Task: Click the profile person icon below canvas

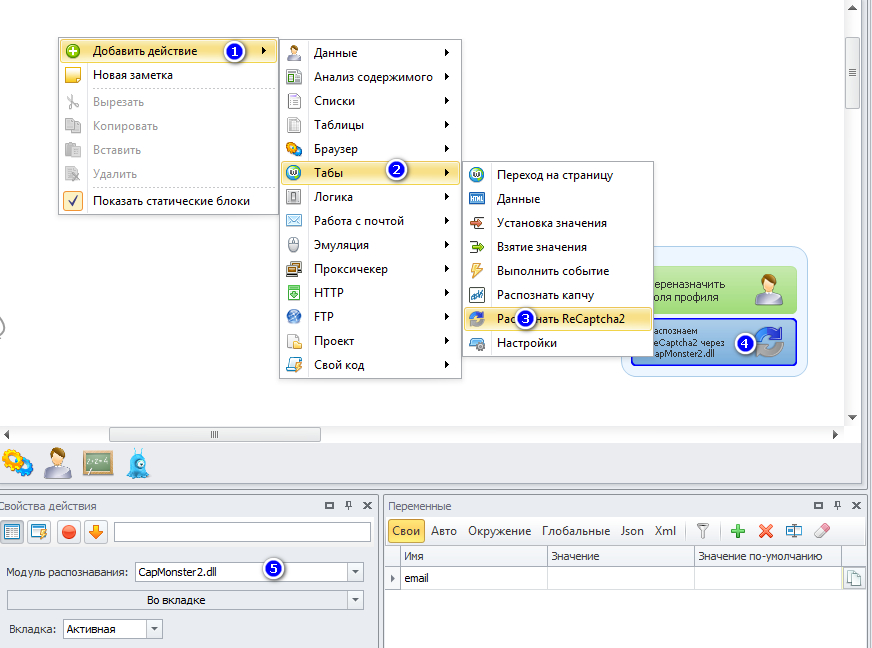Action: 58,463
